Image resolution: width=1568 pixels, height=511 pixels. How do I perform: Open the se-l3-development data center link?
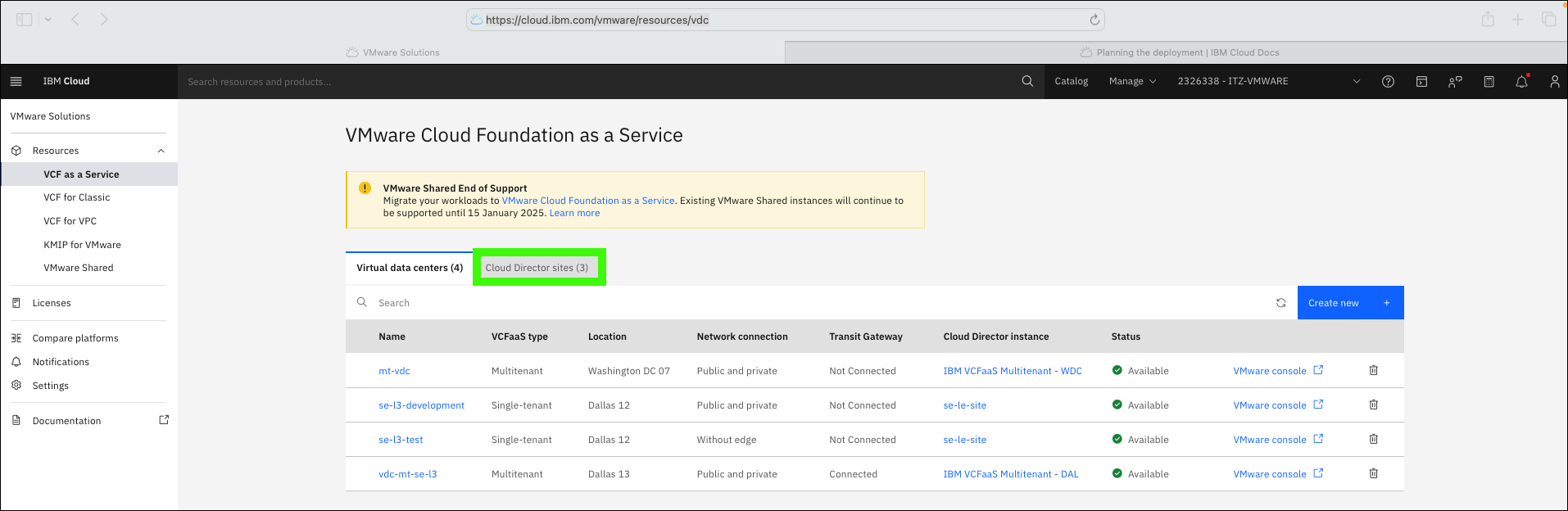tap(421, 405)
